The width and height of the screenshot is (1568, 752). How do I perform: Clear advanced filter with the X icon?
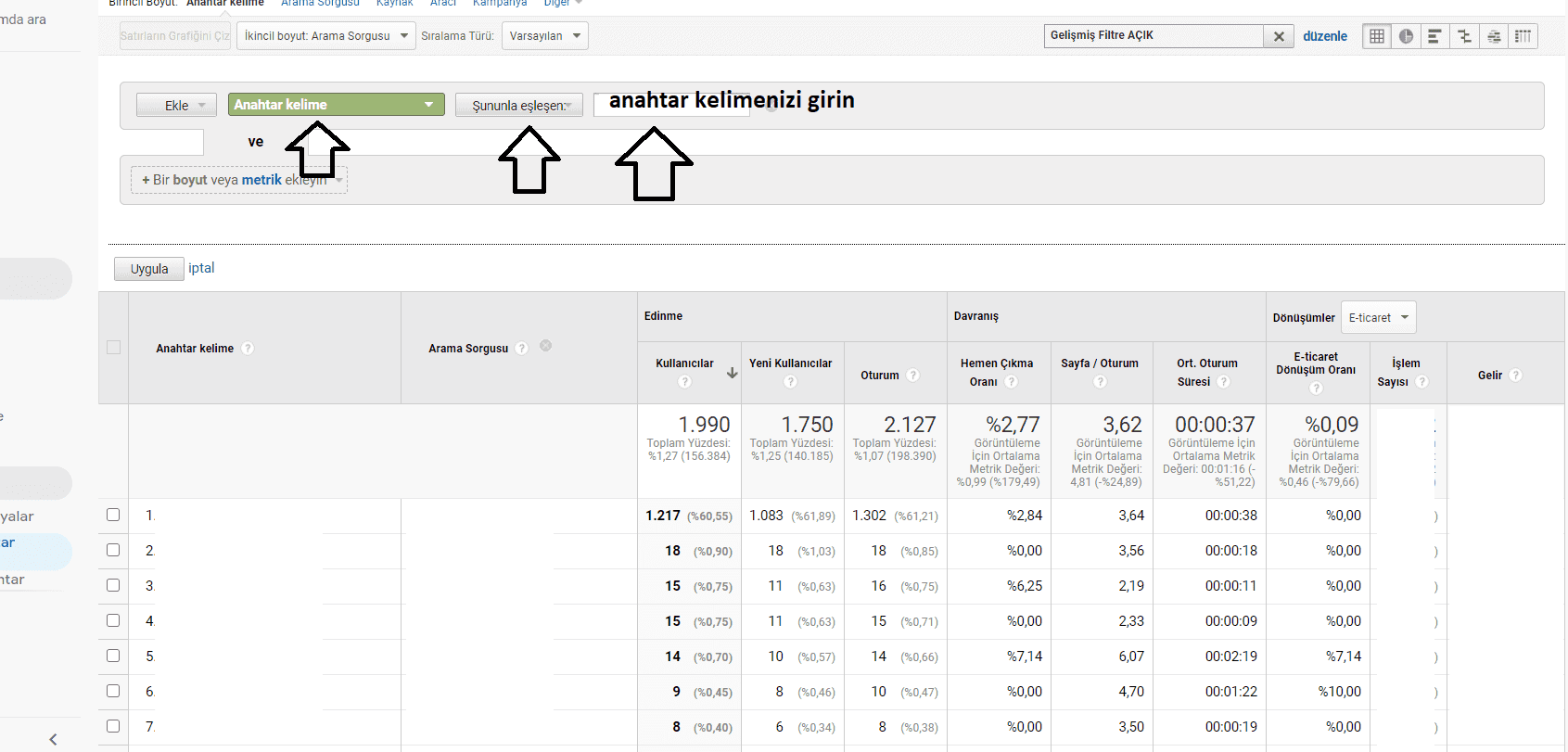(x=1279, y=36)
